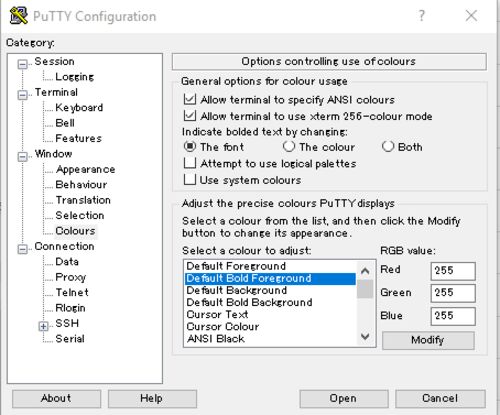The width and height of the screenshot is (500, 415).
Task: Click the Help button
Action: pos(152,399)
